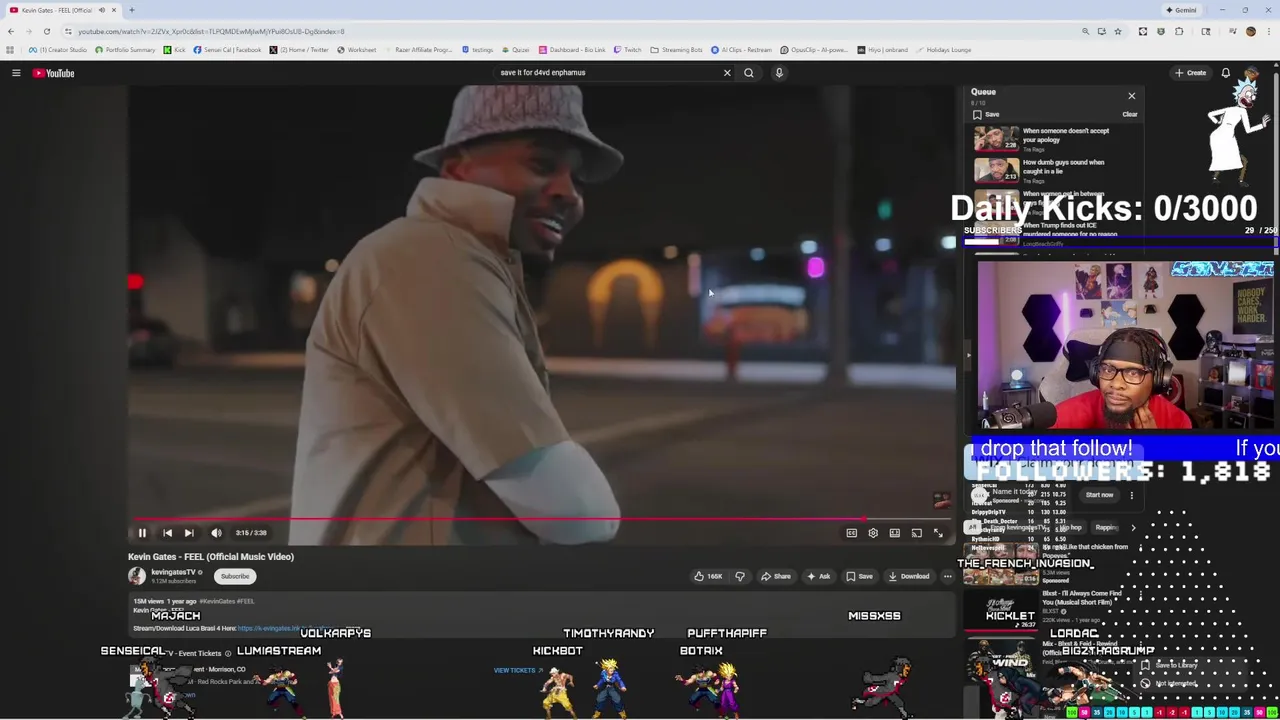Open the Create button
The width and height of the screenshot is (1280, 720).
[1190, 73]
